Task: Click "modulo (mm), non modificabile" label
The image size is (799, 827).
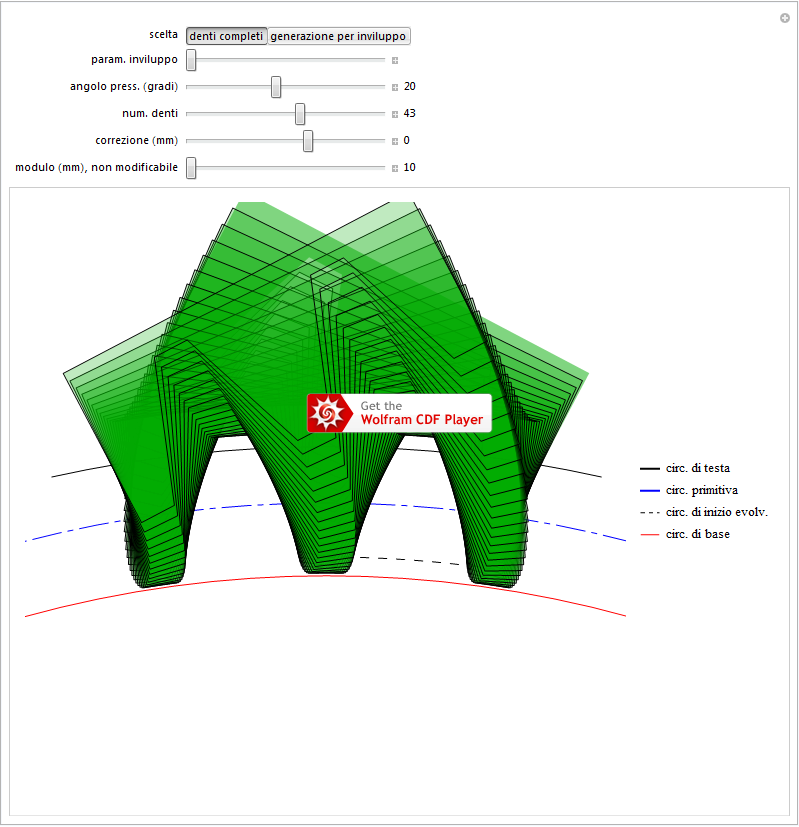Action: 97,167
